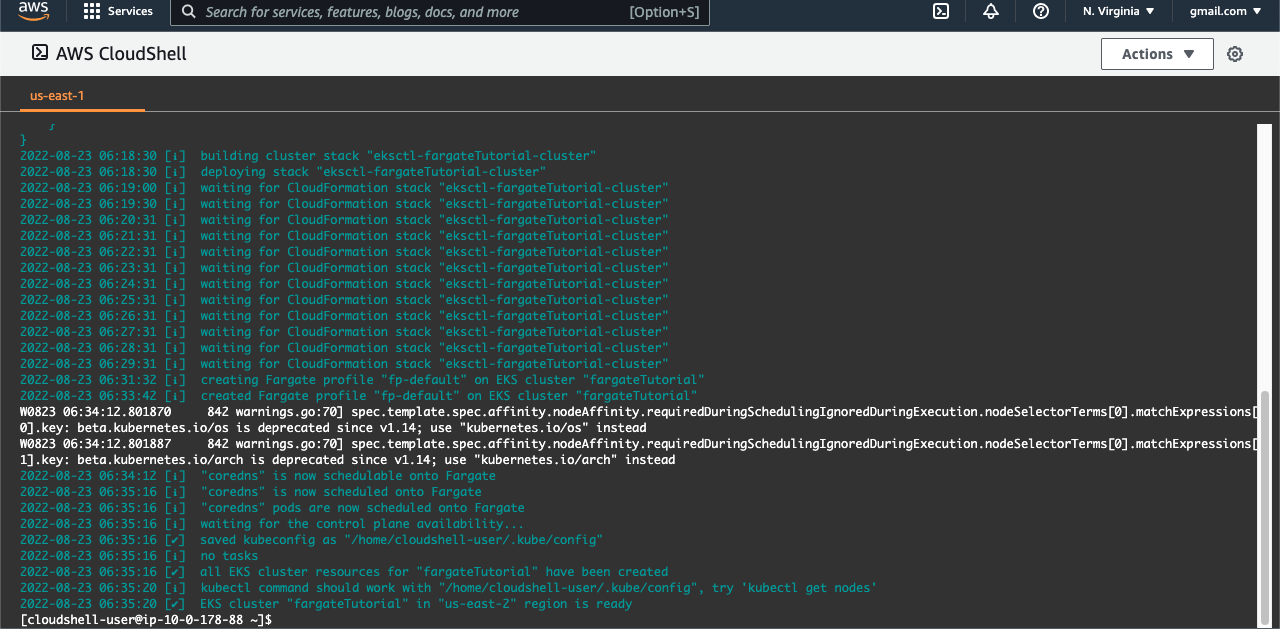Viewport: 1280px width, 629px height.
Task: Open the help question mark menu
Action: click(x=1041, y=12)
